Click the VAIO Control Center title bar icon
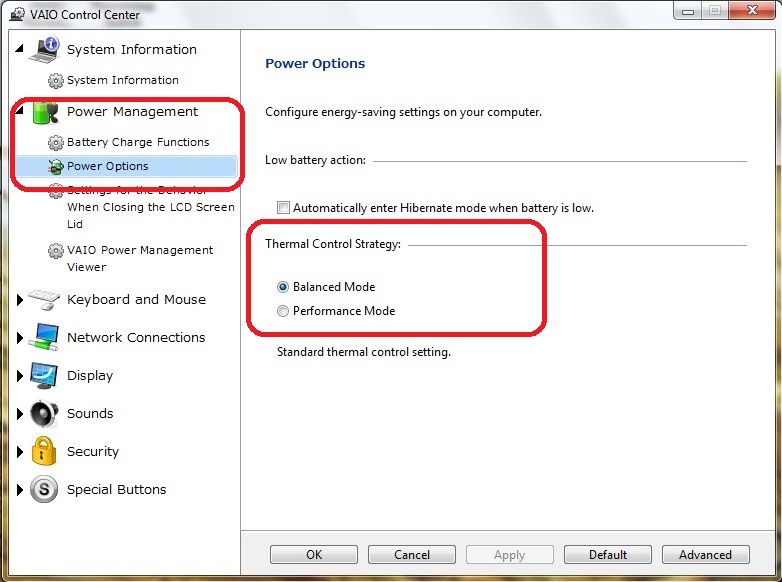 coord(18,14)
